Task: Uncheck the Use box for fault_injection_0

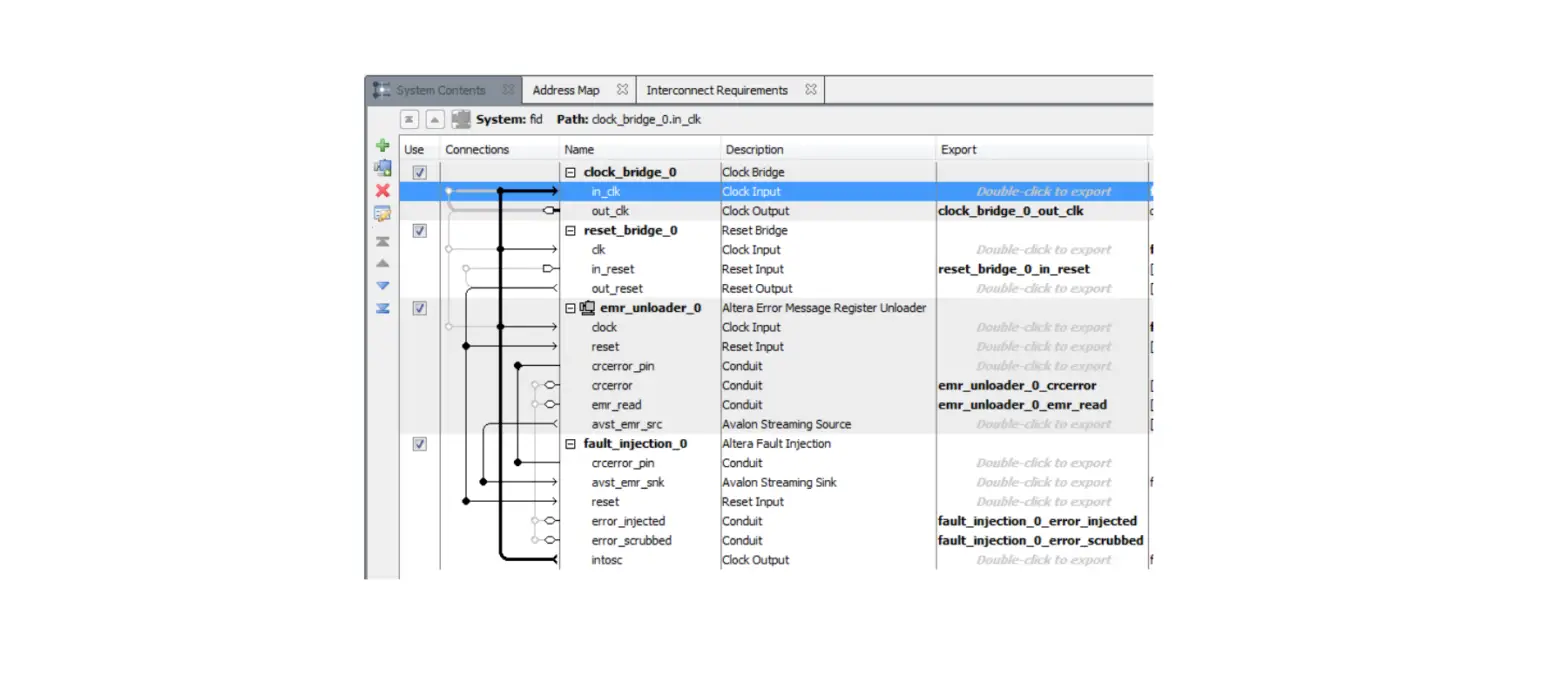Action: tap(420, 444)
